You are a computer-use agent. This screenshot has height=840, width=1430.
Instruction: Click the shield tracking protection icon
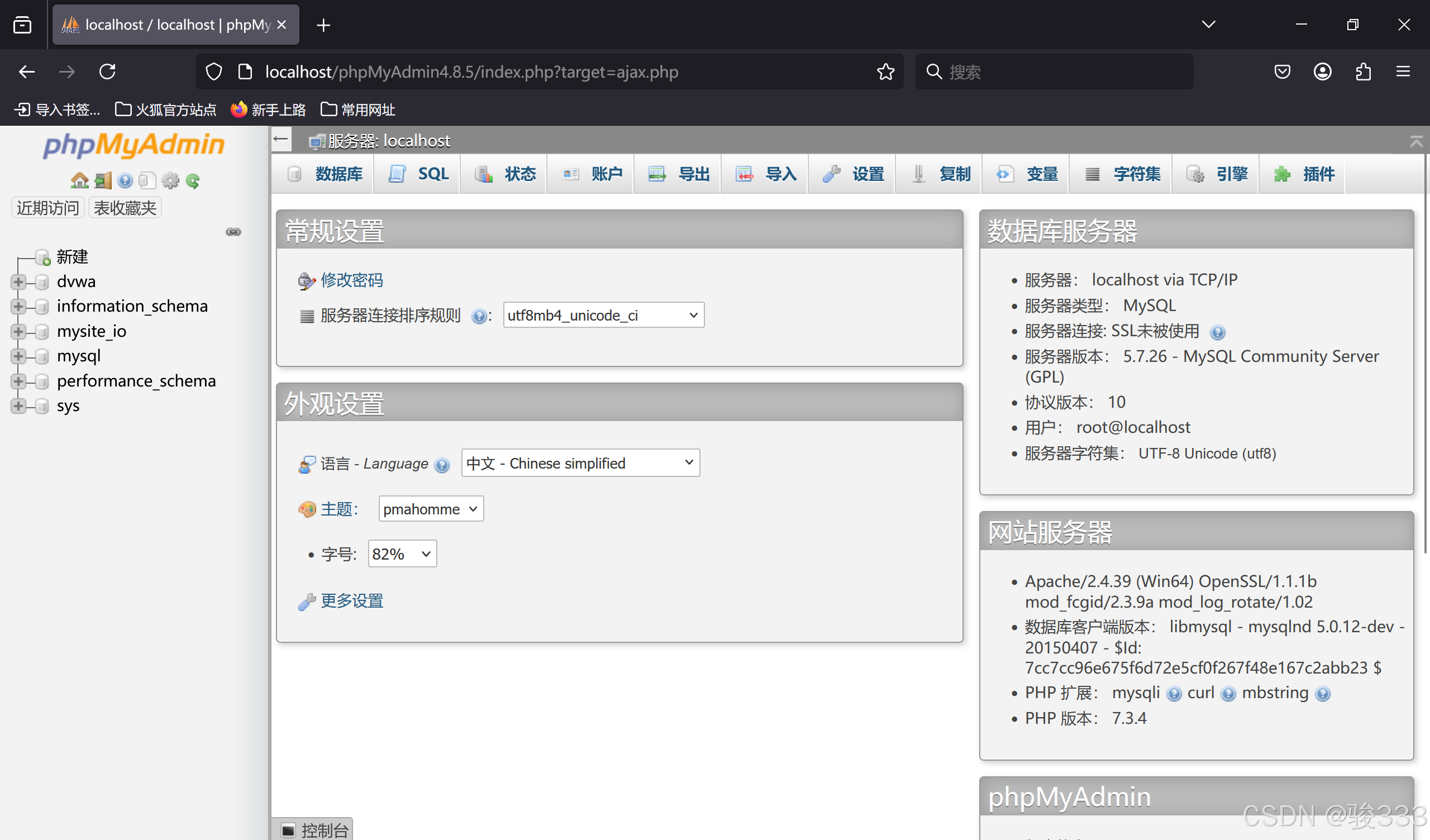214,72
